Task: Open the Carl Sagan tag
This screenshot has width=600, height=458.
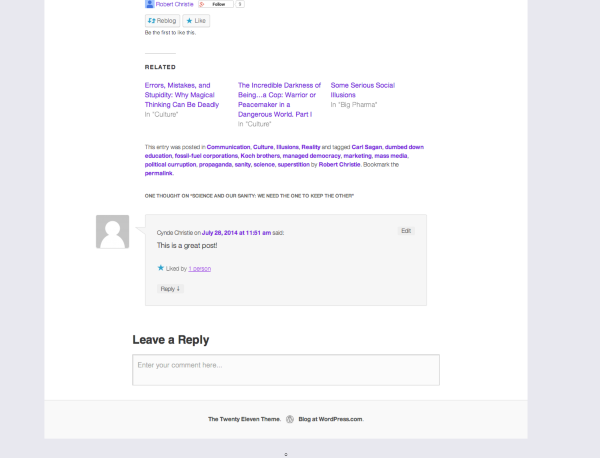Action: point(367,147)
